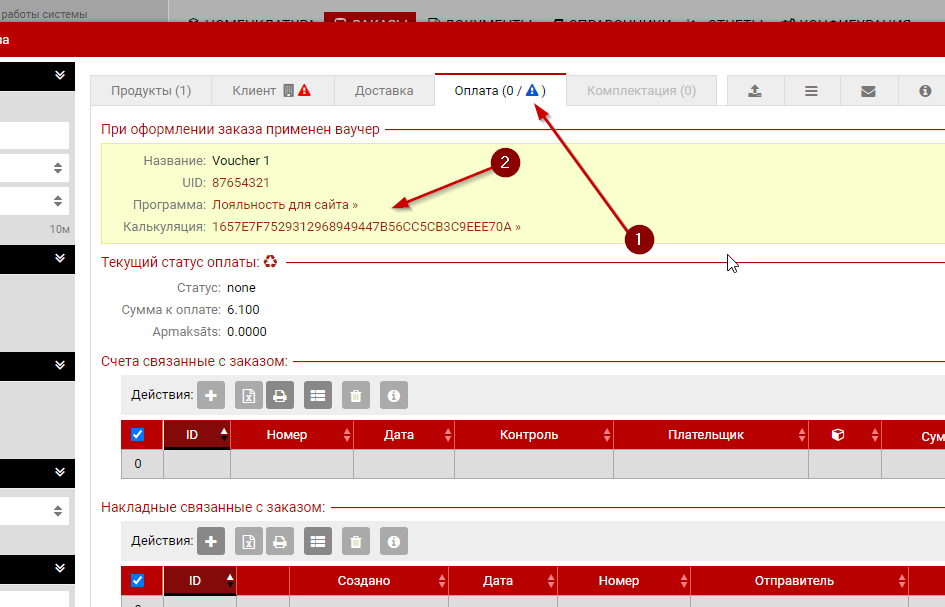Collapse the top left sidebar section chevron
Viewport: 945px width, 607px height.
pyautogui.click(x=60, y=75)
